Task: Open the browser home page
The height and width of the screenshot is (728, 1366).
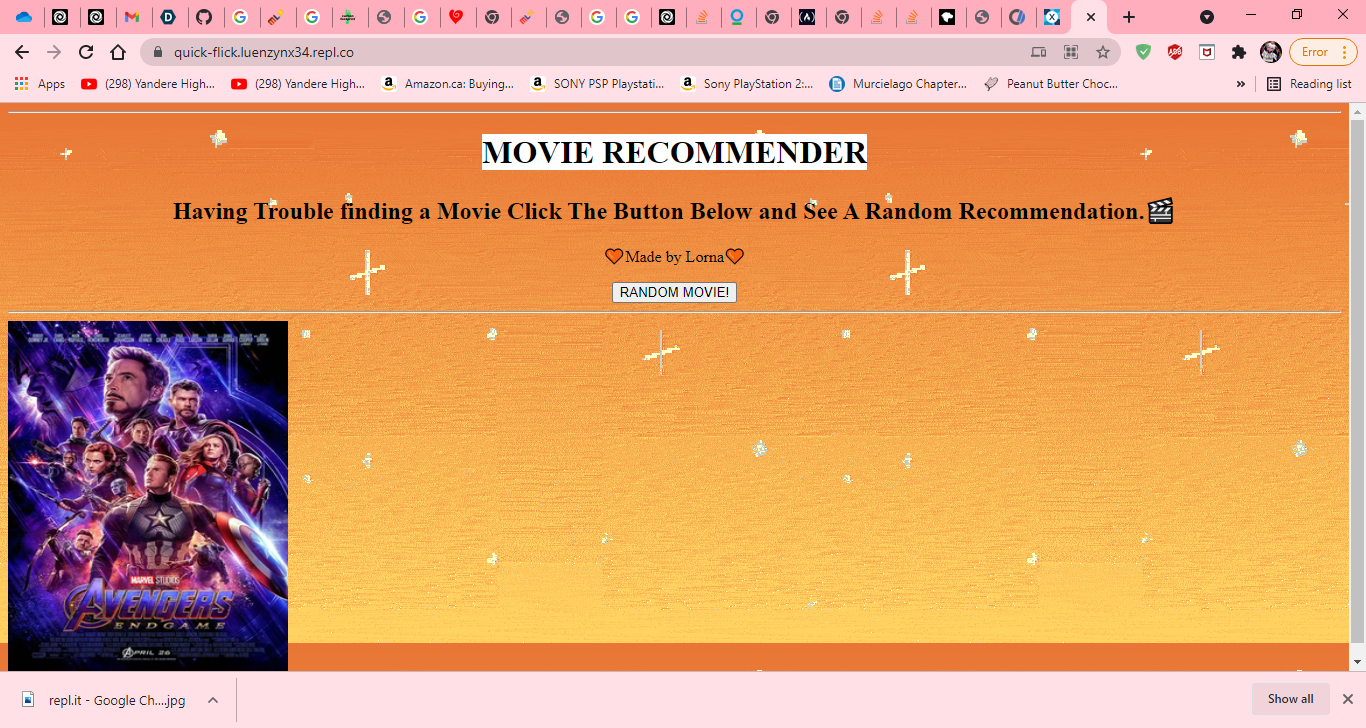Action: tap(118, 52)
